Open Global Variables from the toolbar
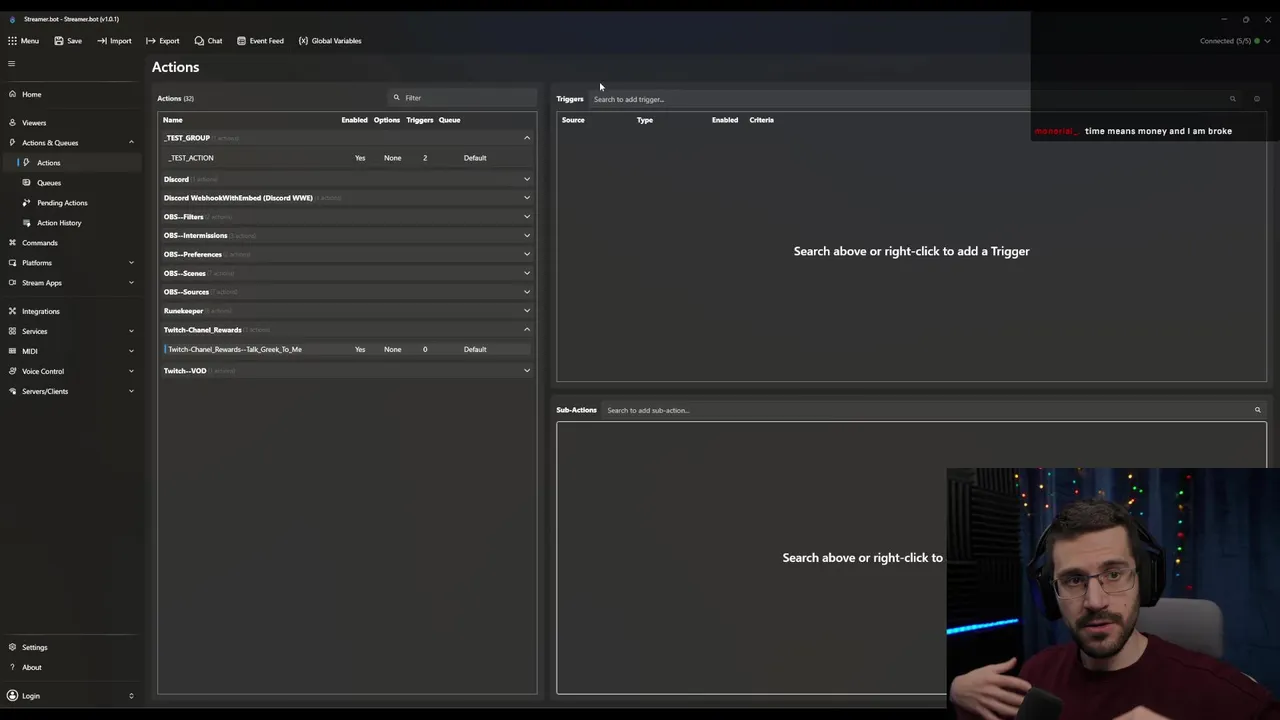Screen dimensions: 1280x720 coord(330,41)
